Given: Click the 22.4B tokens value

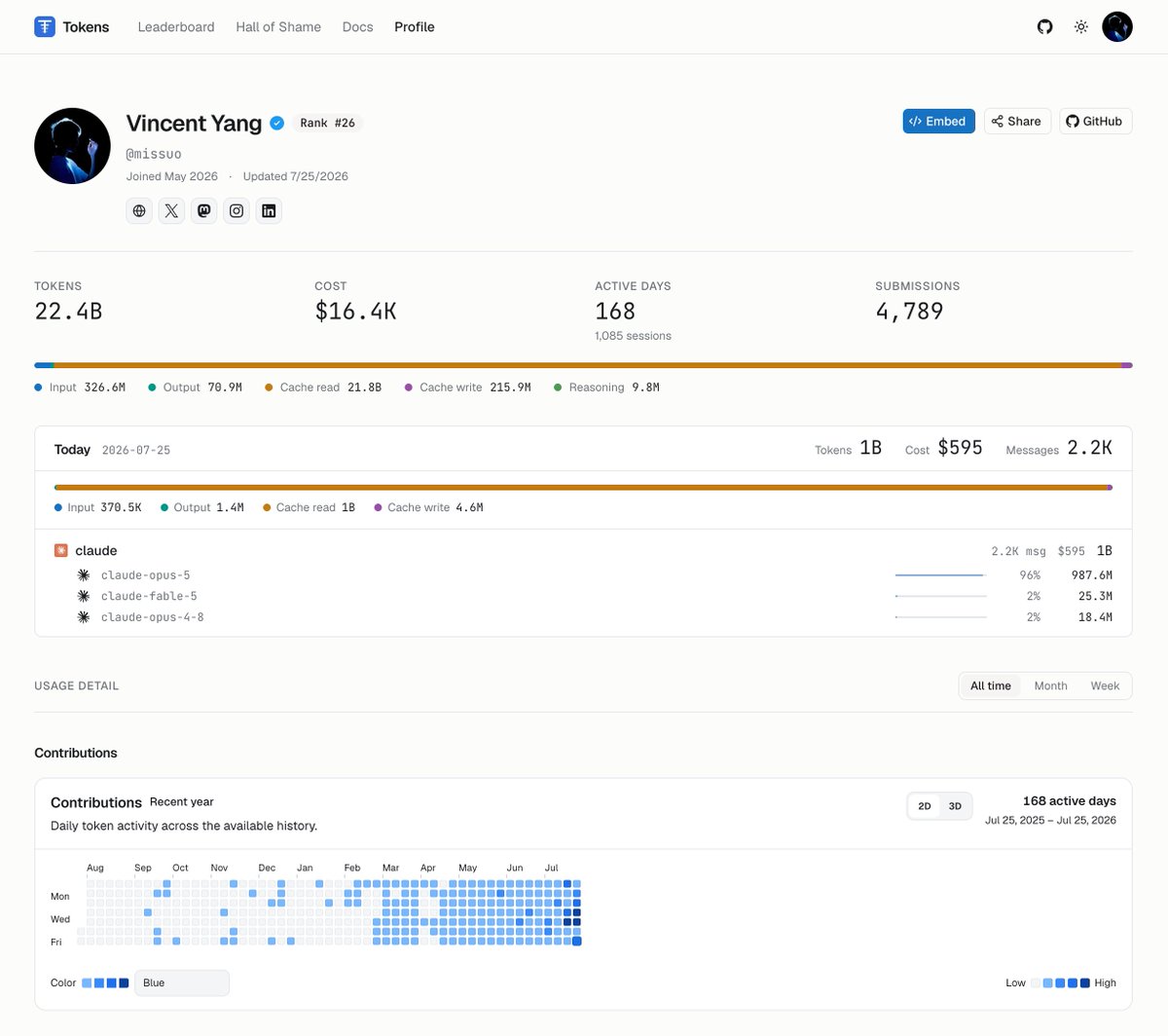Looking at the screenshot, I should 68,312.
